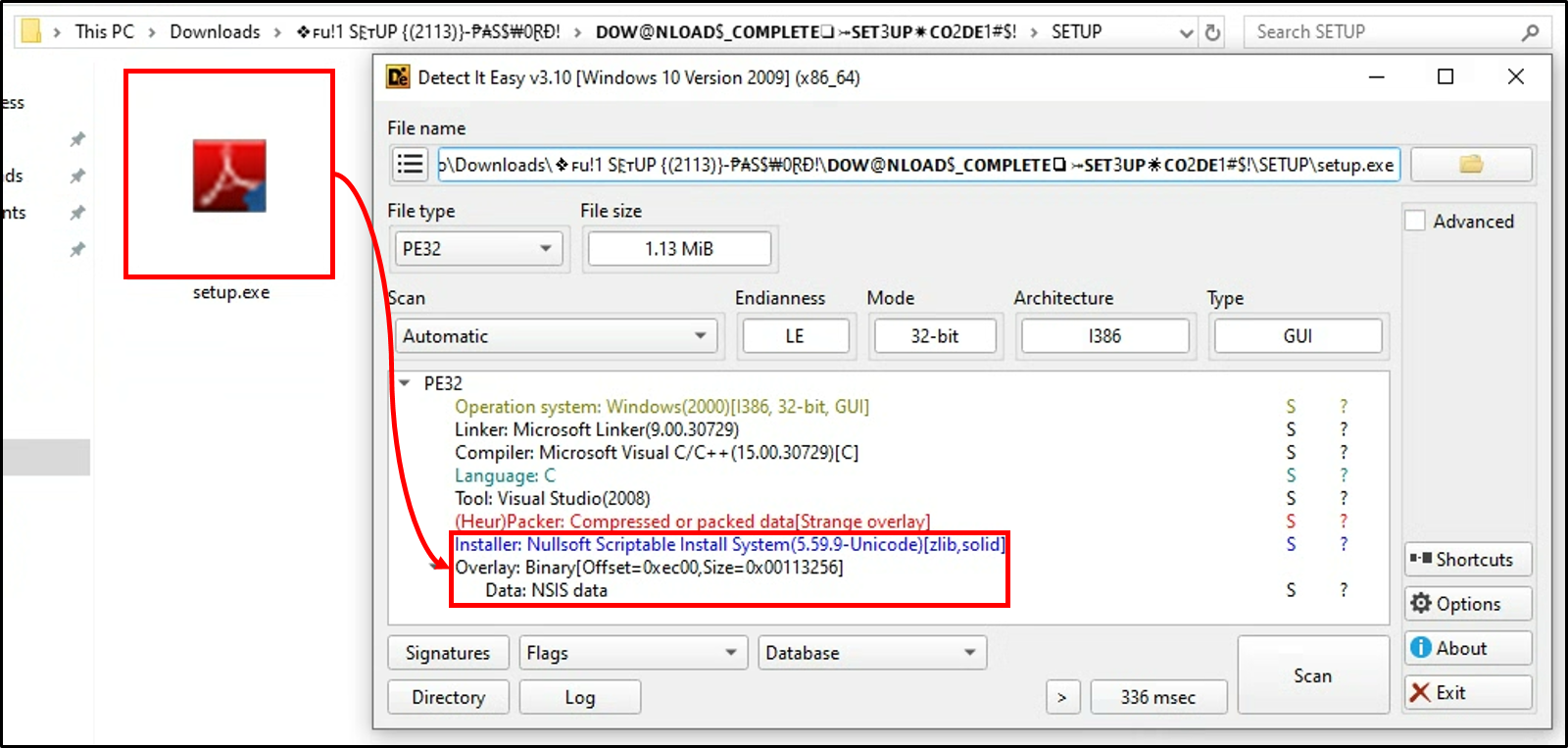
Task: Click the Search SETUP field
Action: pos(1382,32)
